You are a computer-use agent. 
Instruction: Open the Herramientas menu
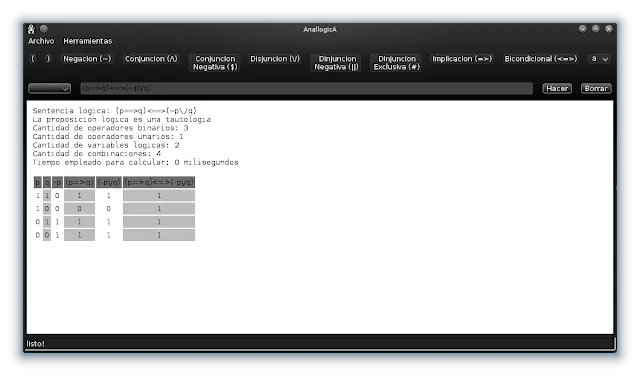pyautogui.click(x=87, y=41)
